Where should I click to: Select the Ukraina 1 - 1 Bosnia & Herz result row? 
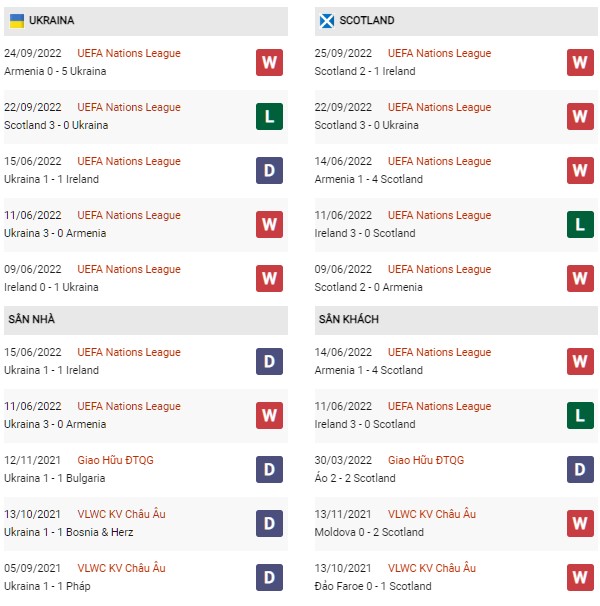pos(146,524)
